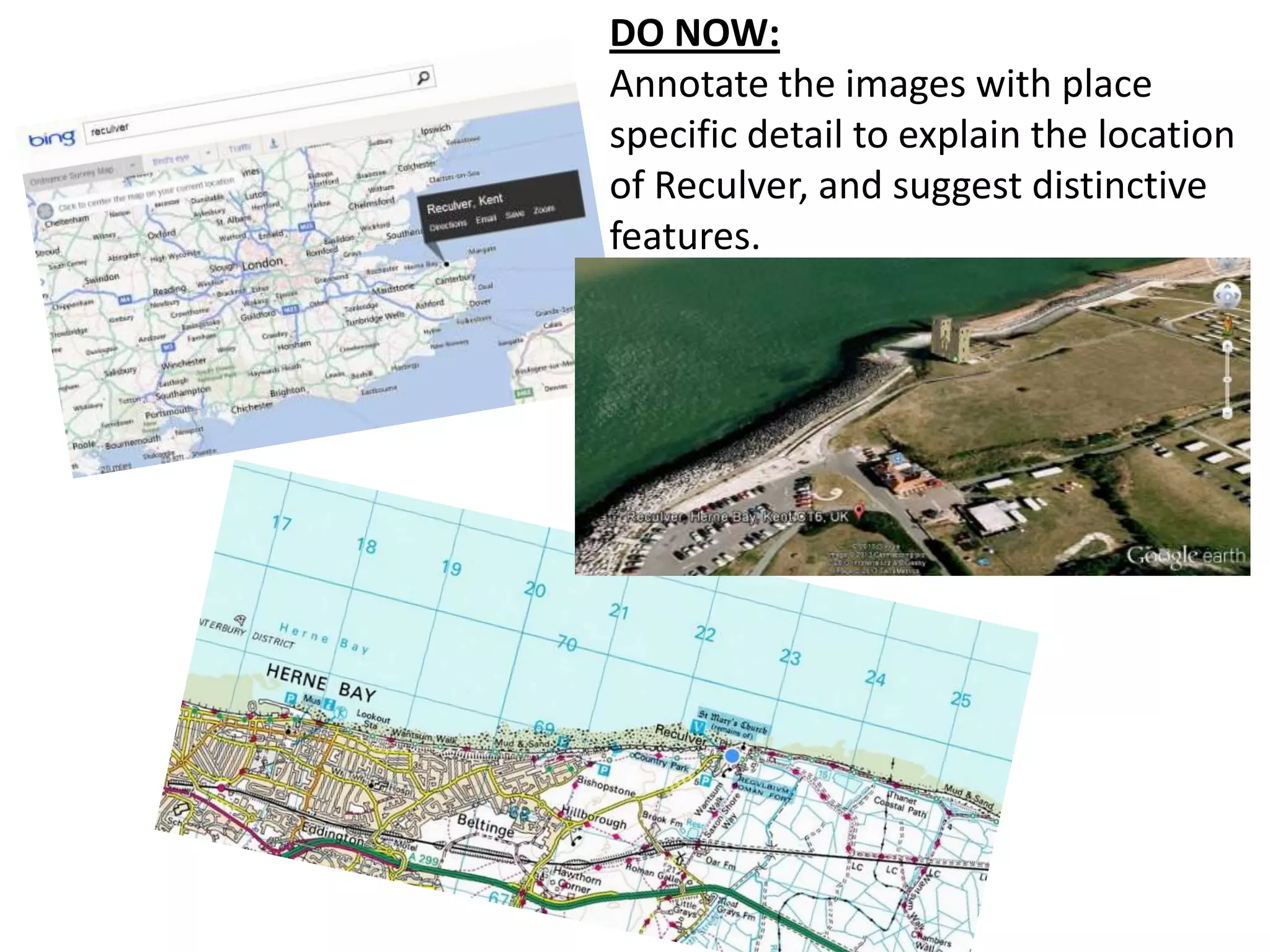Click the center-on-current-location globe icon

[45, 211]
